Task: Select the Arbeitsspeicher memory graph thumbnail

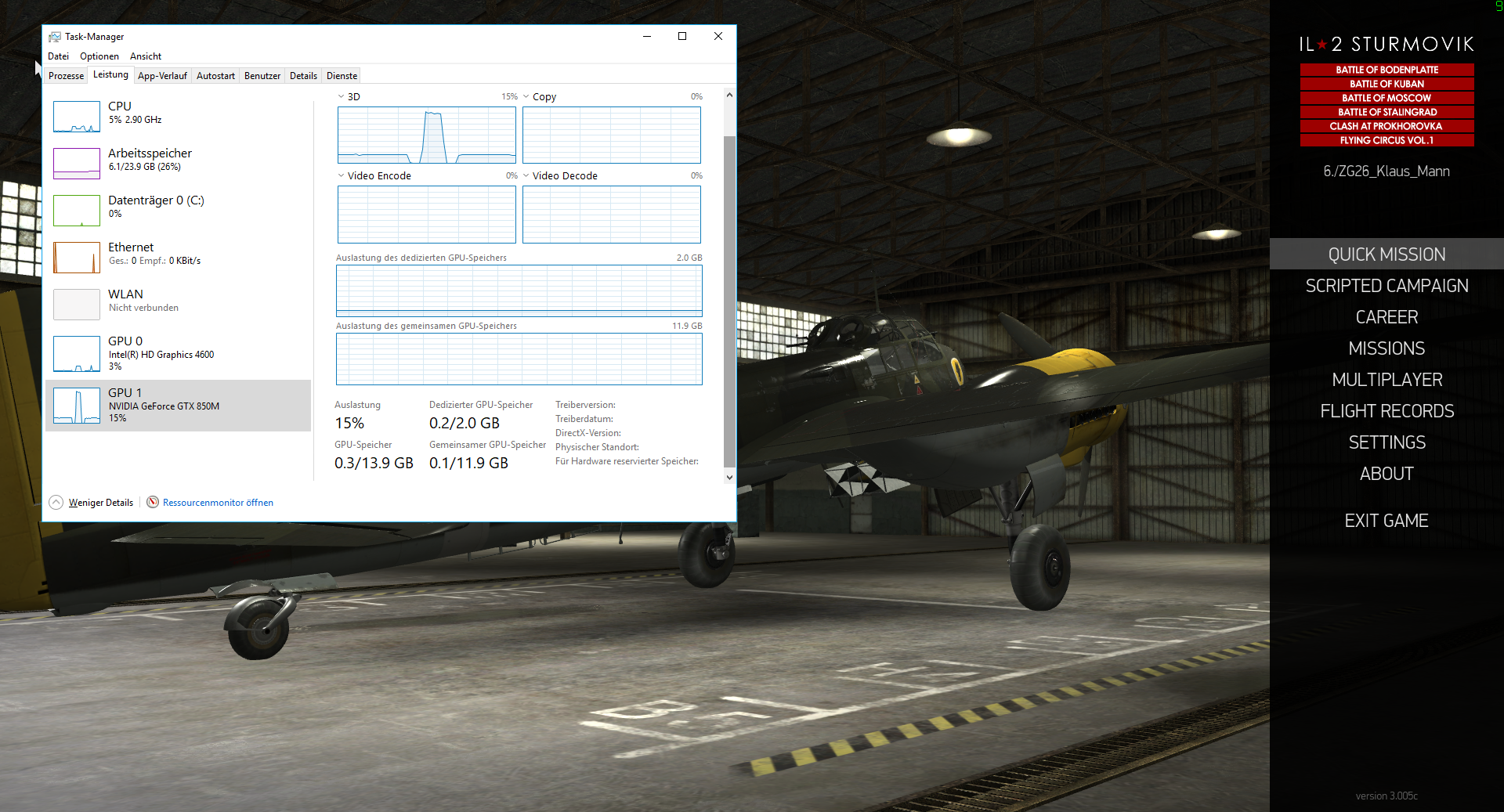Action: [x=76, y=164]
